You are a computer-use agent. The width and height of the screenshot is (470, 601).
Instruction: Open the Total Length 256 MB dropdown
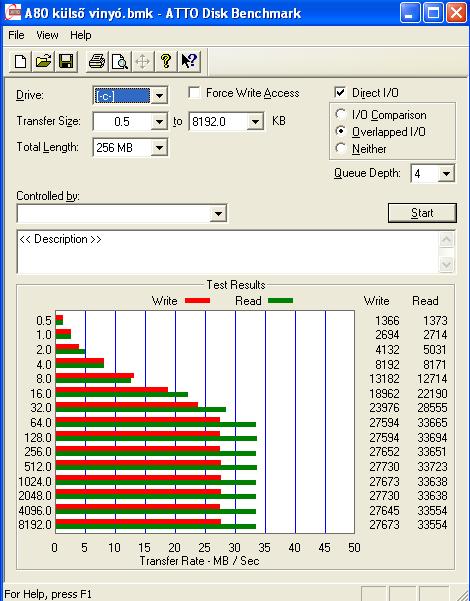click(x=159, y=148)
